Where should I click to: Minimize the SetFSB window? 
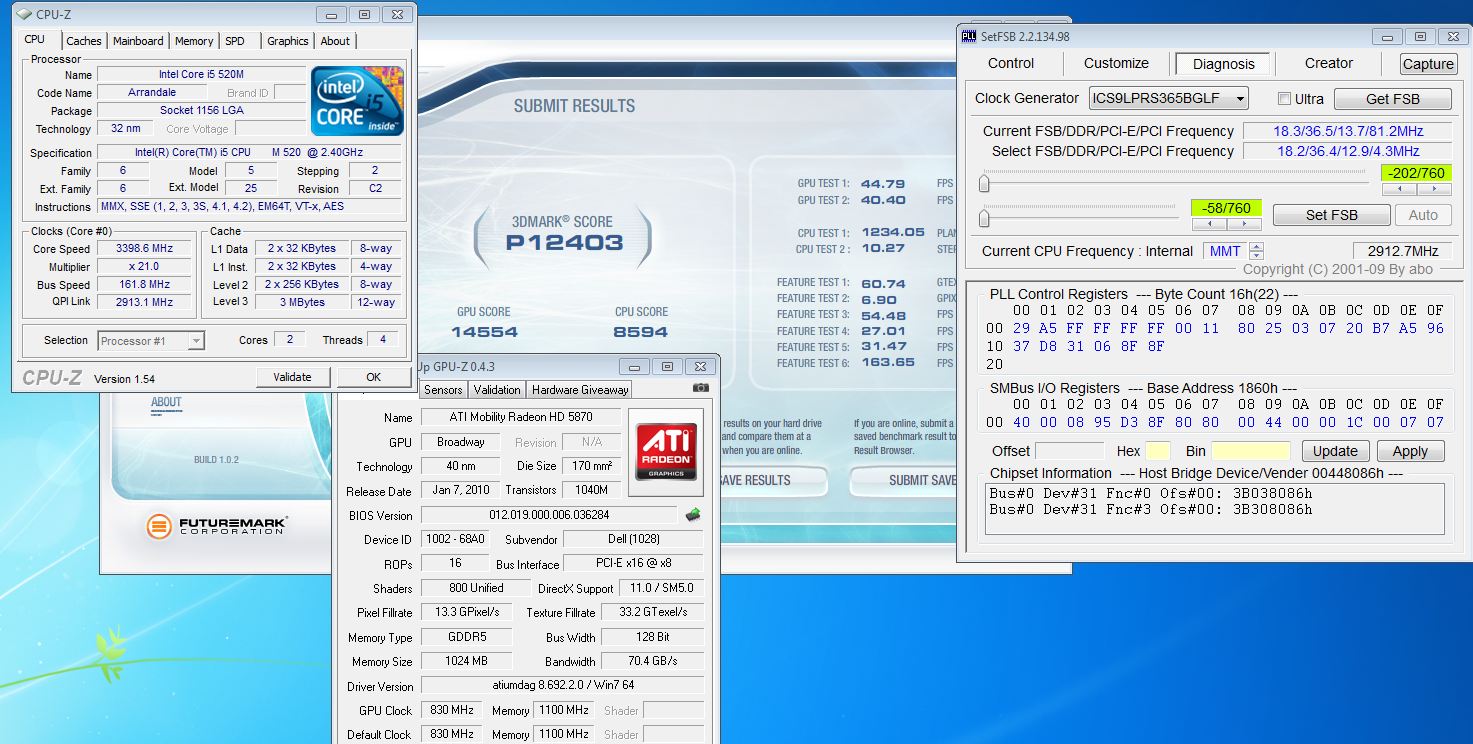pos(1386,37)
